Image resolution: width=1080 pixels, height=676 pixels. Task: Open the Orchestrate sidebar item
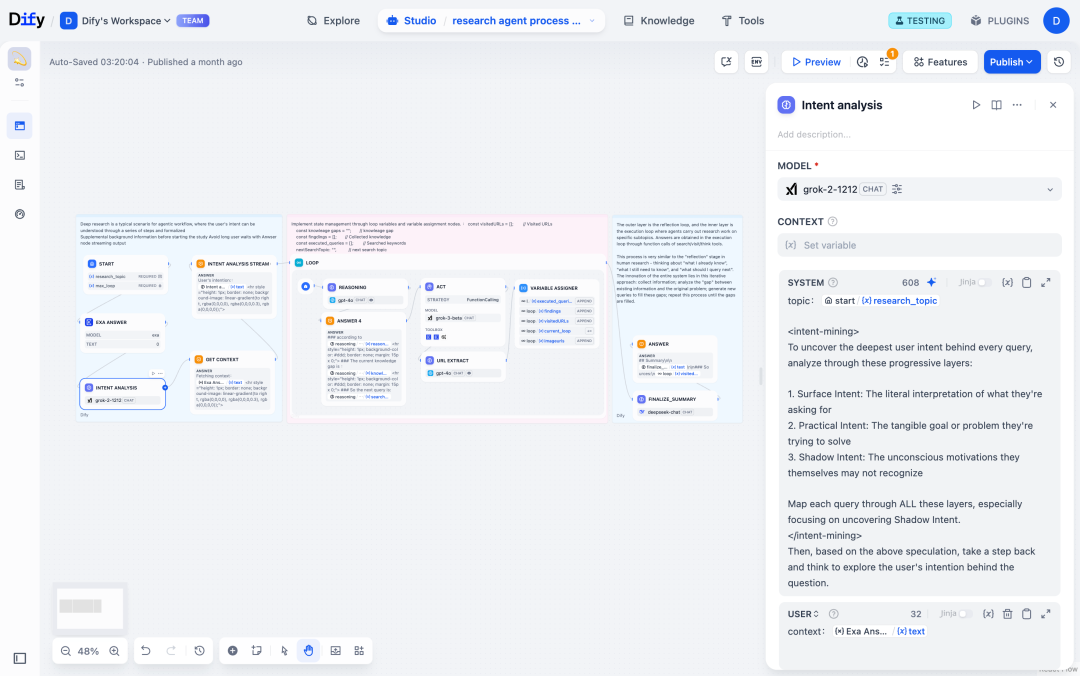click(20, 126)
